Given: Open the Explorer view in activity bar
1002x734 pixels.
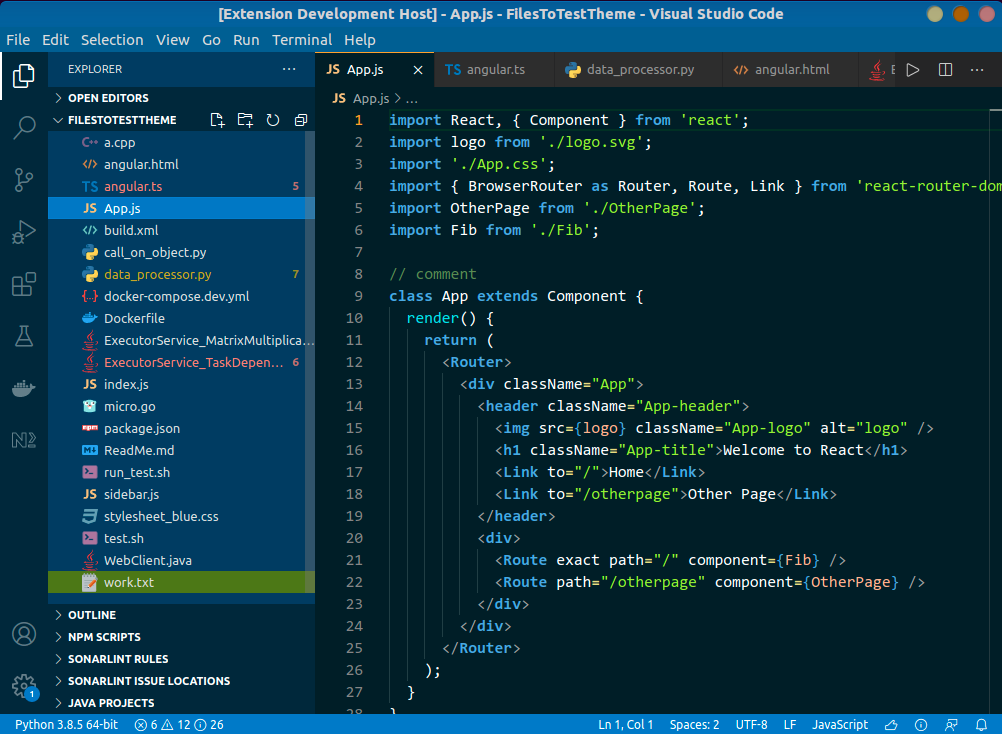Looking at the screenshot, I should (x=24, y=76).
